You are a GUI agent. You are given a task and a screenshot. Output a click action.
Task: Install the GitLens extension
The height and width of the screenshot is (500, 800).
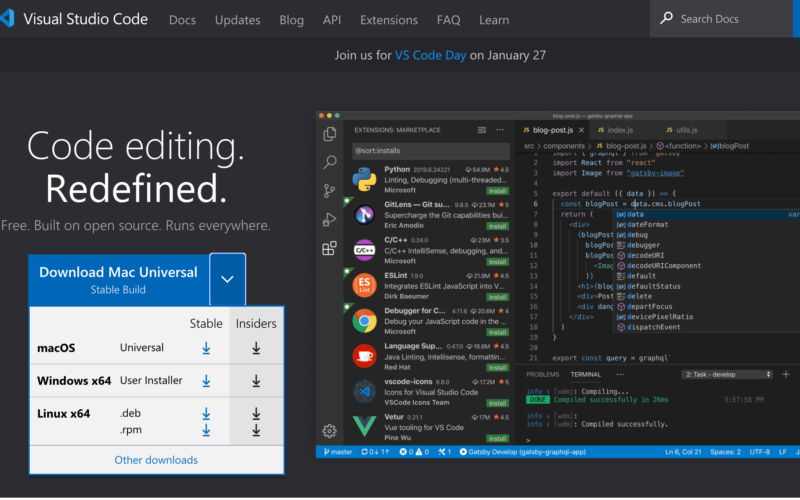(496, 226)
